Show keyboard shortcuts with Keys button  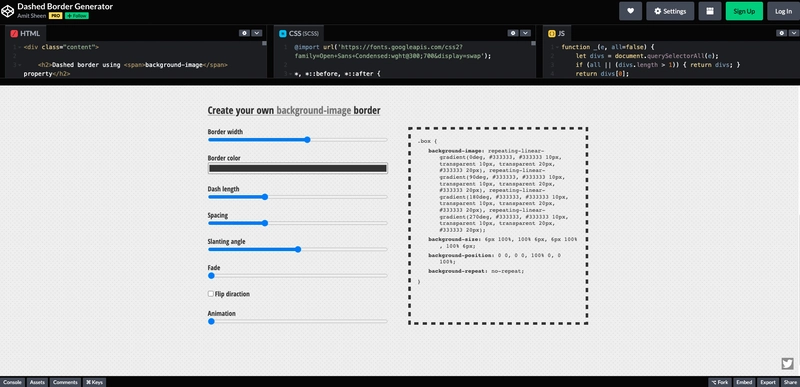click(x=94, y=382)
